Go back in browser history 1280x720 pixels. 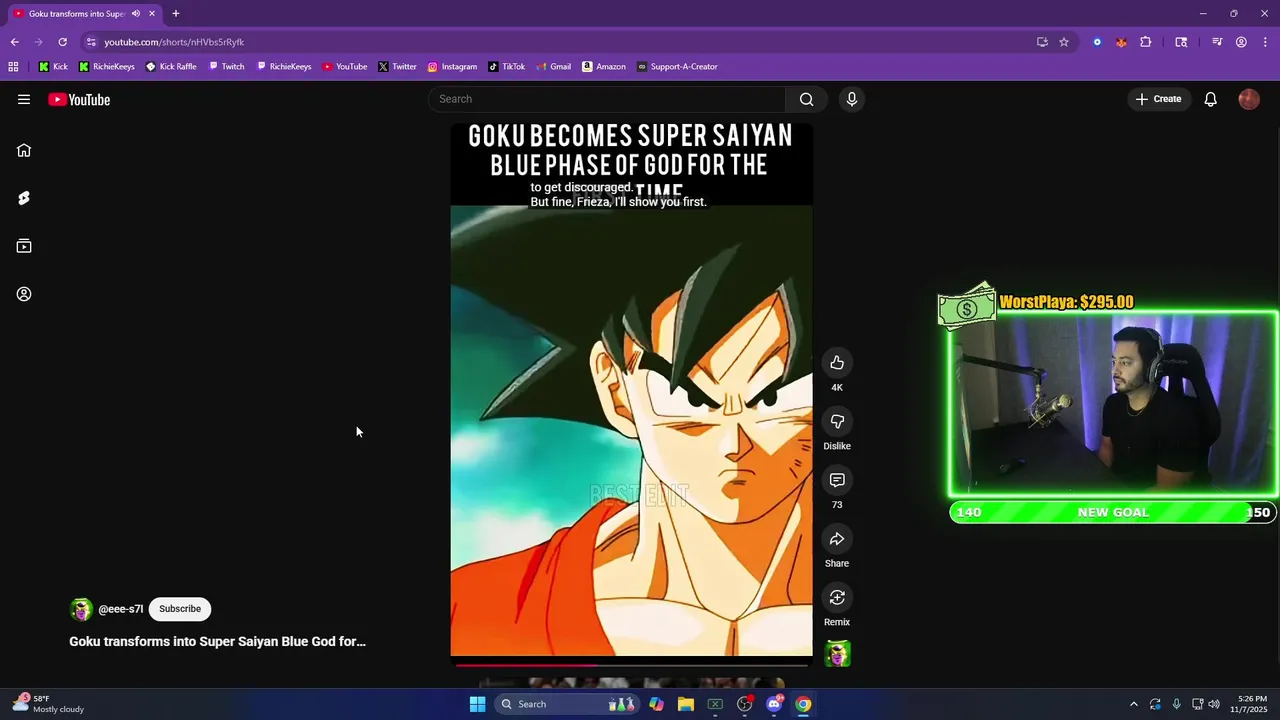coord(14,42)
